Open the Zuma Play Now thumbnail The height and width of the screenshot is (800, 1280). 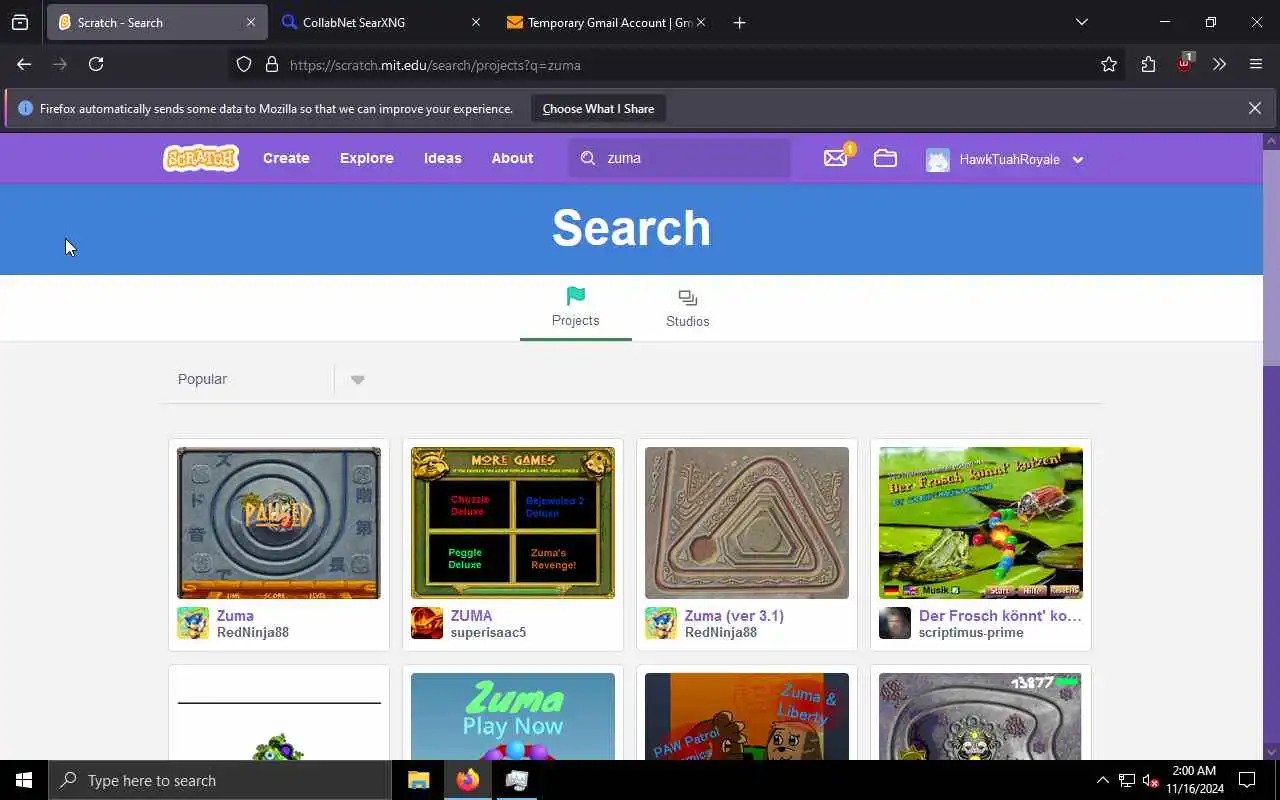[513, 716]
